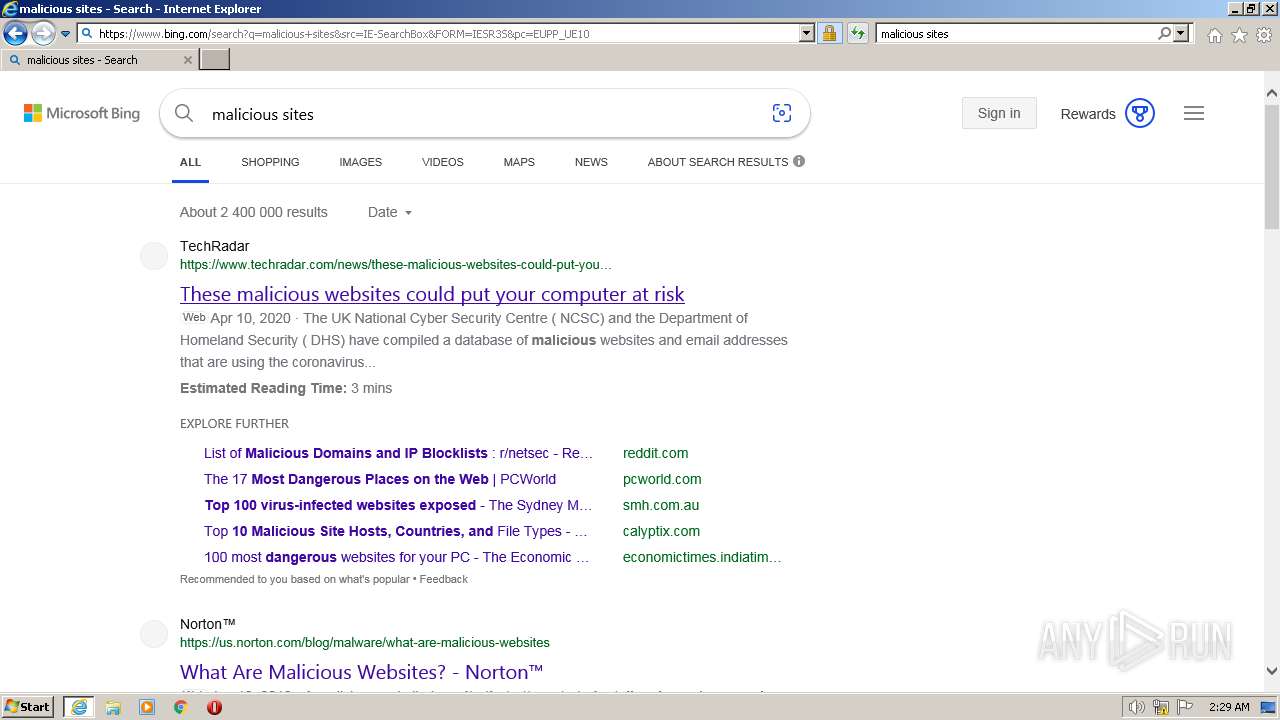Switch to the MAPS tab
Image resolution: width=1280 pixels, height=720 pixels.
[x=519, y=162]
